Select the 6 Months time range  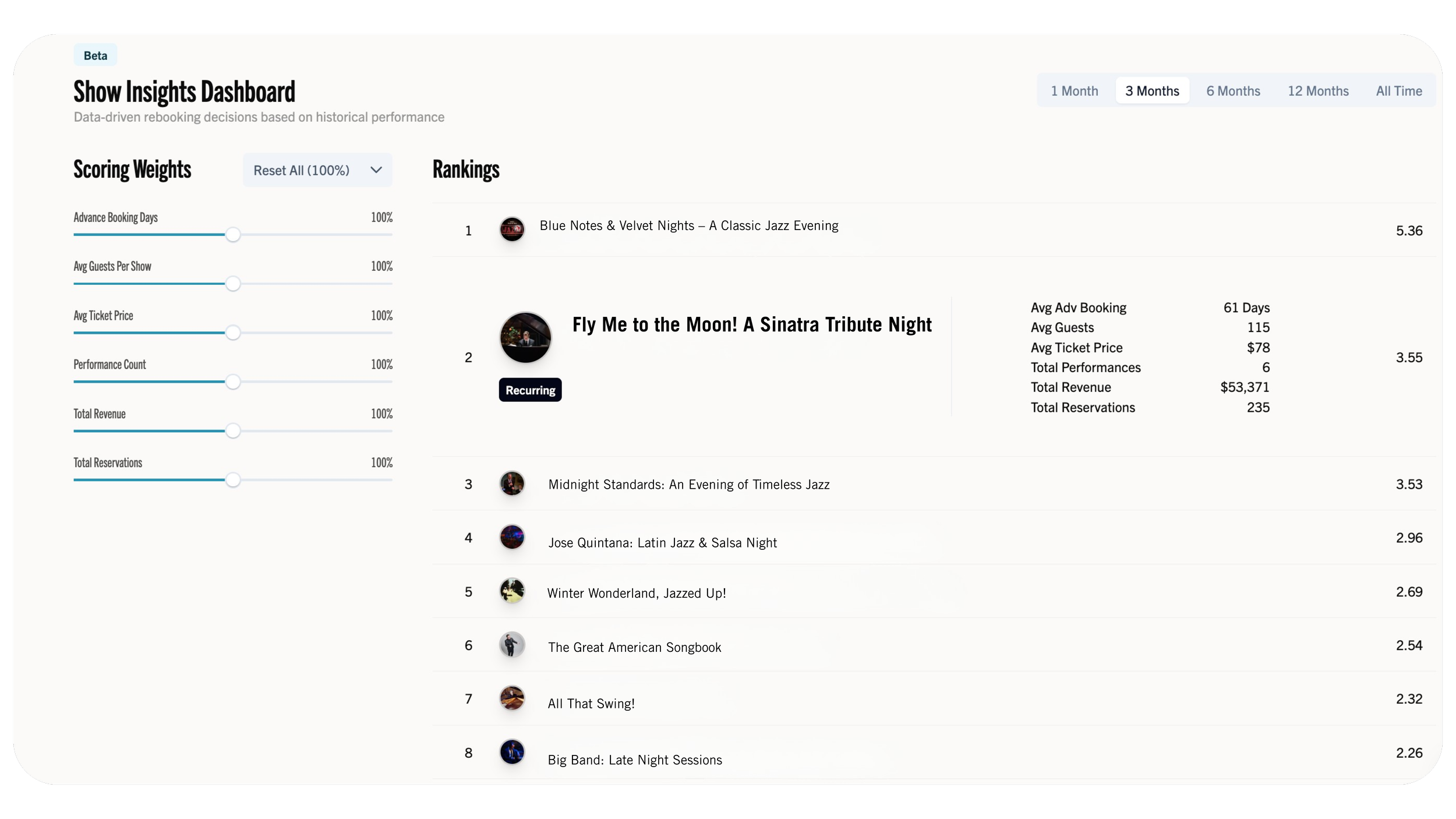coord(1233,91)
